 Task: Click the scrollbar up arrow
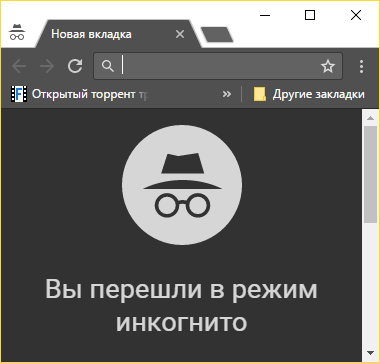click(370, 118)
